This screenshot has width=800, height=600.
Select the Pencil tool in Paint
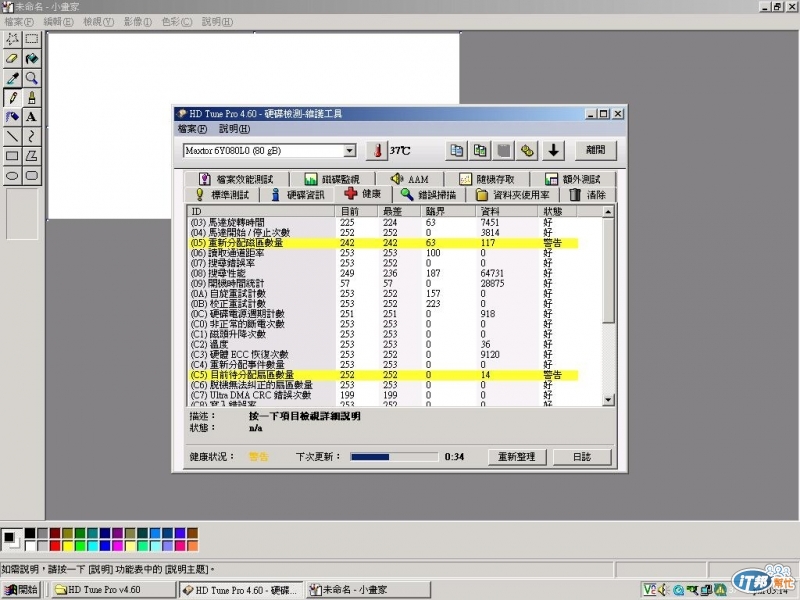click(x=12, y=97)
